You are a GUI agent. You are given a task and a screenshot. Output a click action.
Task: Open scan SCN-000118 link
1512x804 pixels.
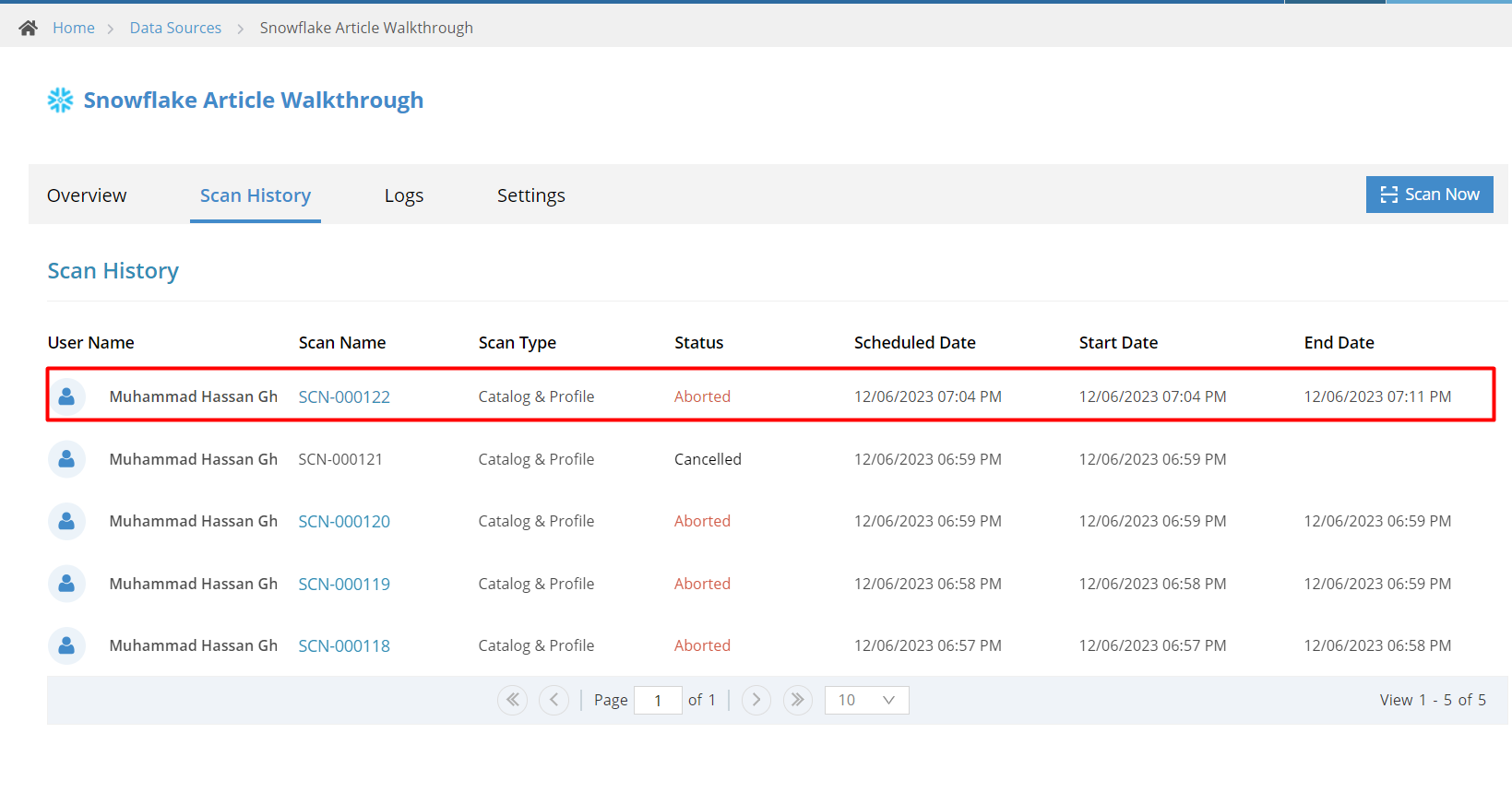344,645
